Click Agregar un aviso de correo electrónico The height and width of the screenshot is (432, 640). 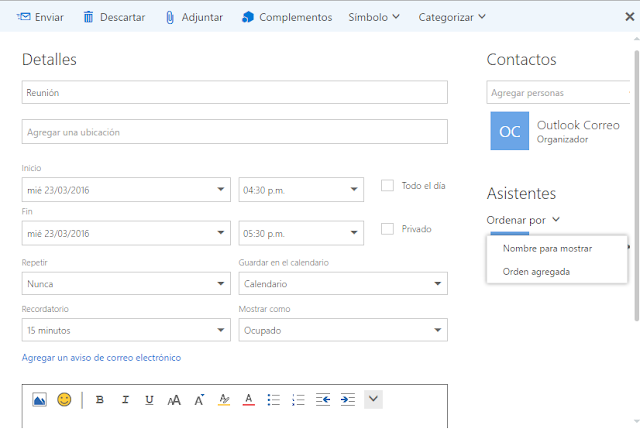[x=101, y=358]
